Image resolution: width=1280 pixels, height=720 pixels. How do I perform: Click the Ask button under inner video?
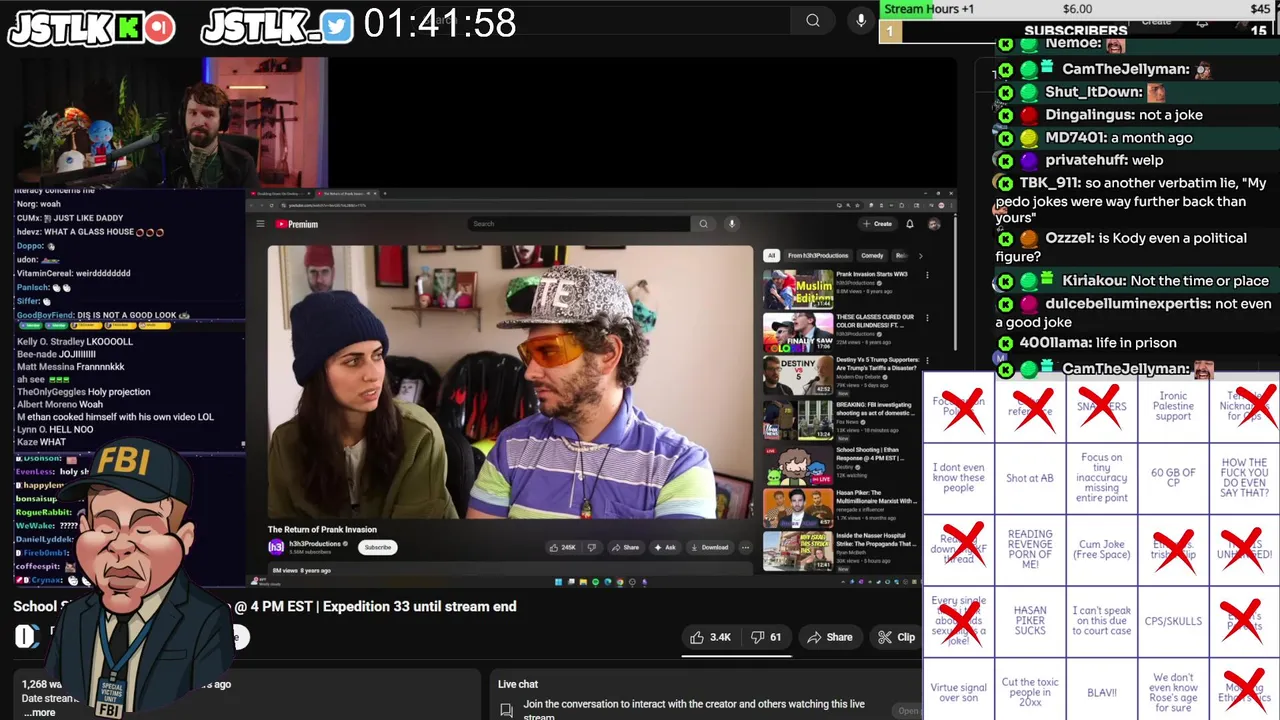click(x=665, y=547)
